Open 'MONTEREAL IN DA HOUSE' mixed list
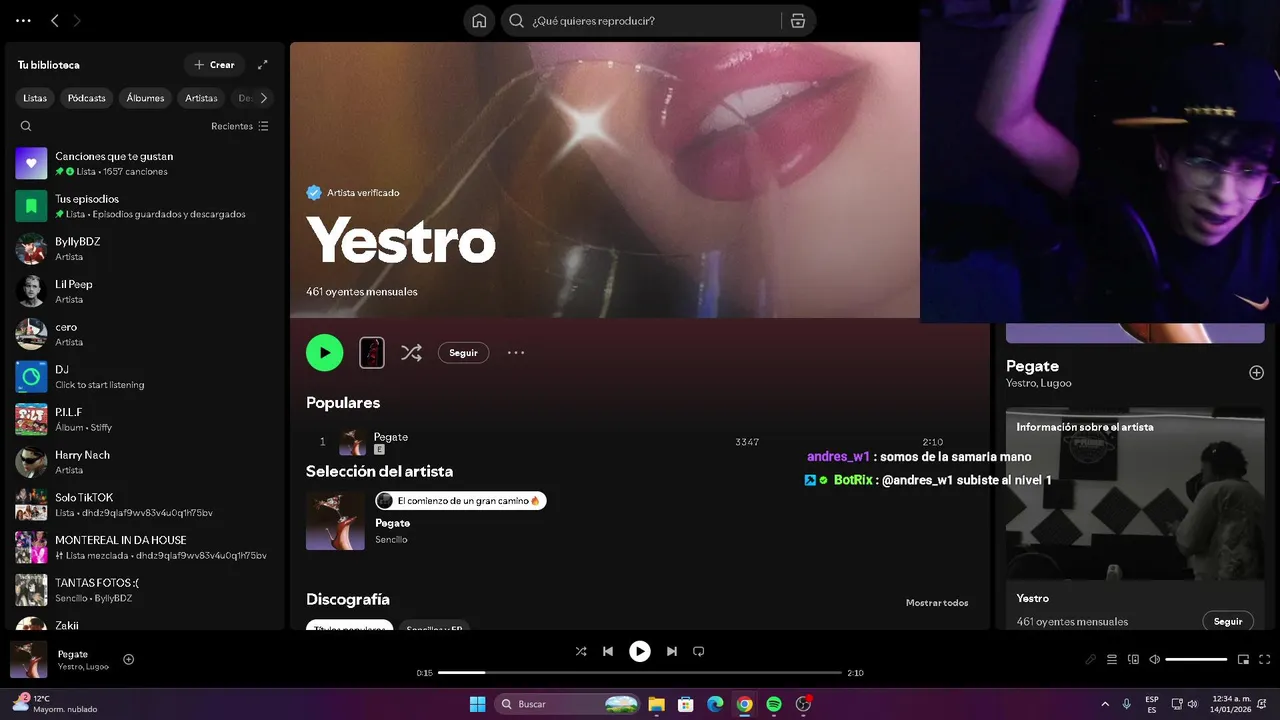Screen dimensions: 1280x720 coord(145,547)
